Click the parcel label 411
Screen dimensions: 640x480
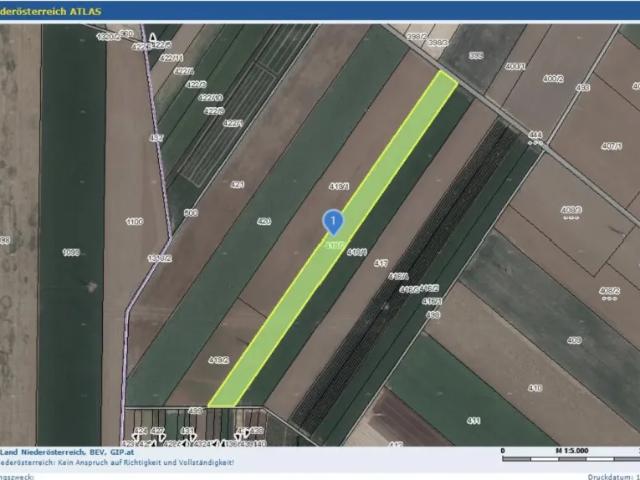(473, 421)
